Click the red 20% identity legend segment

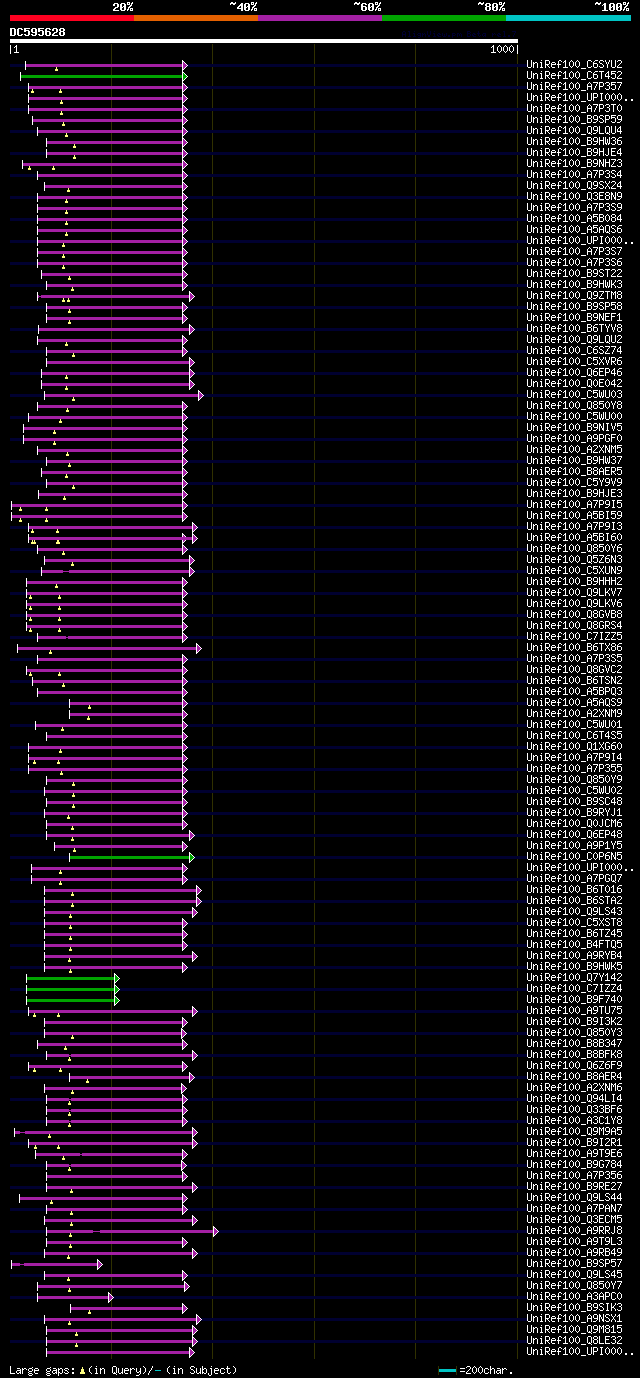pyautogui.click(x=71, y=18)
